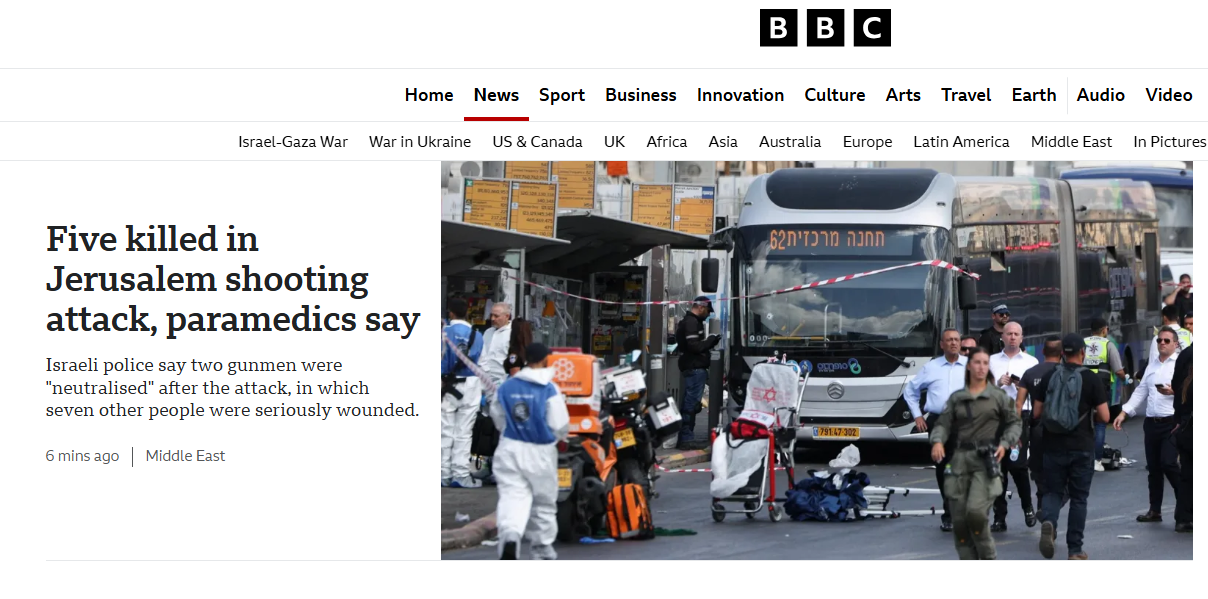This screenshot has width=1208, height=599.
Task: Select Culture in top navigation
Action: pyautogui.click(x=835, y=95)
